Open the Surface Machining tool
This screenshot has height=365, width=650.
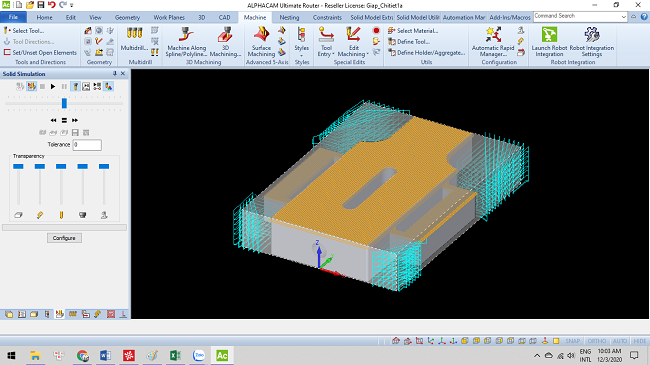(261, 41)
